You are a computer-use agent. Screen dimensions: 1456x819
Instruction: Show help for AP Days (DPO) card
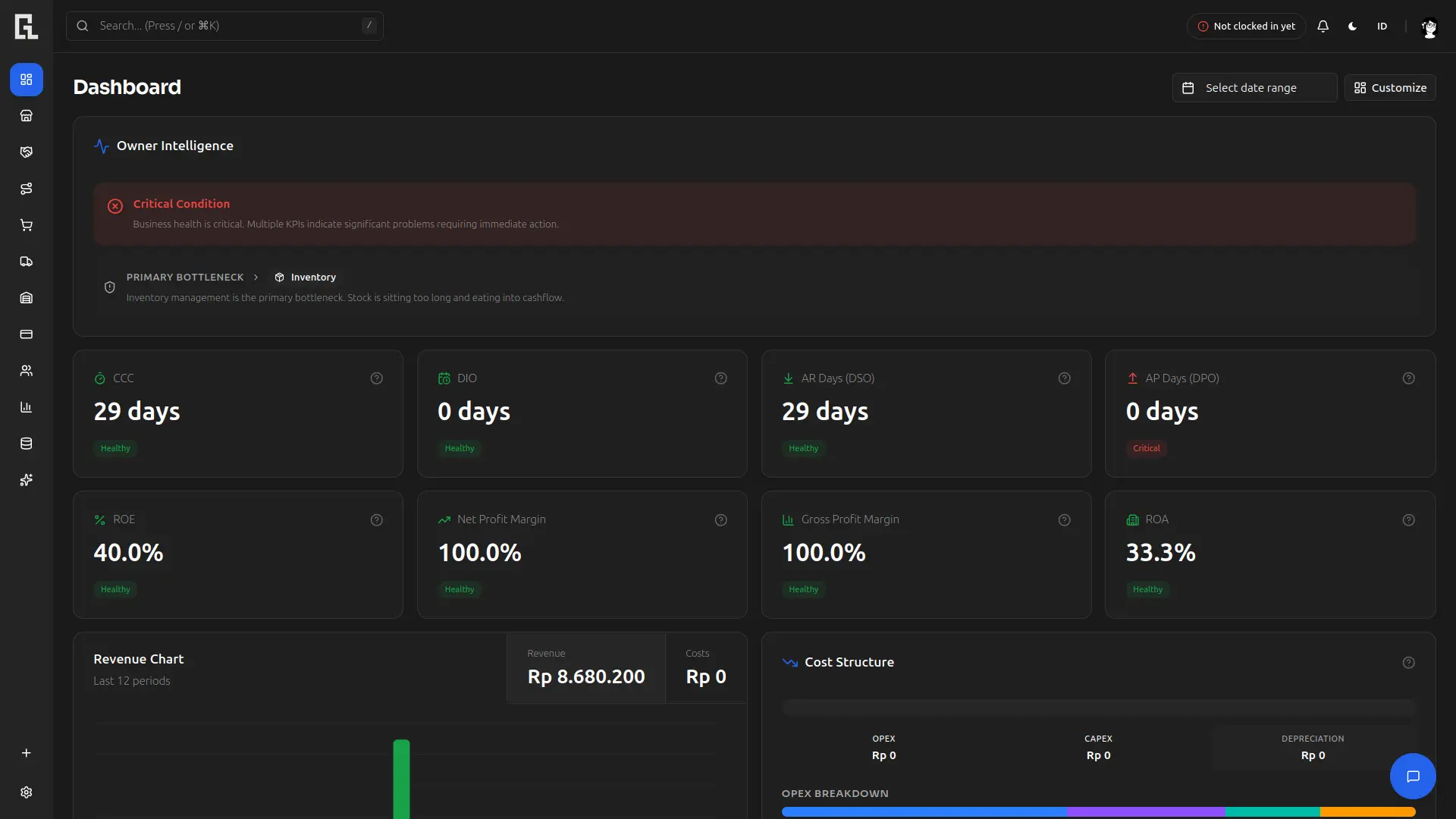(1409, 378)
